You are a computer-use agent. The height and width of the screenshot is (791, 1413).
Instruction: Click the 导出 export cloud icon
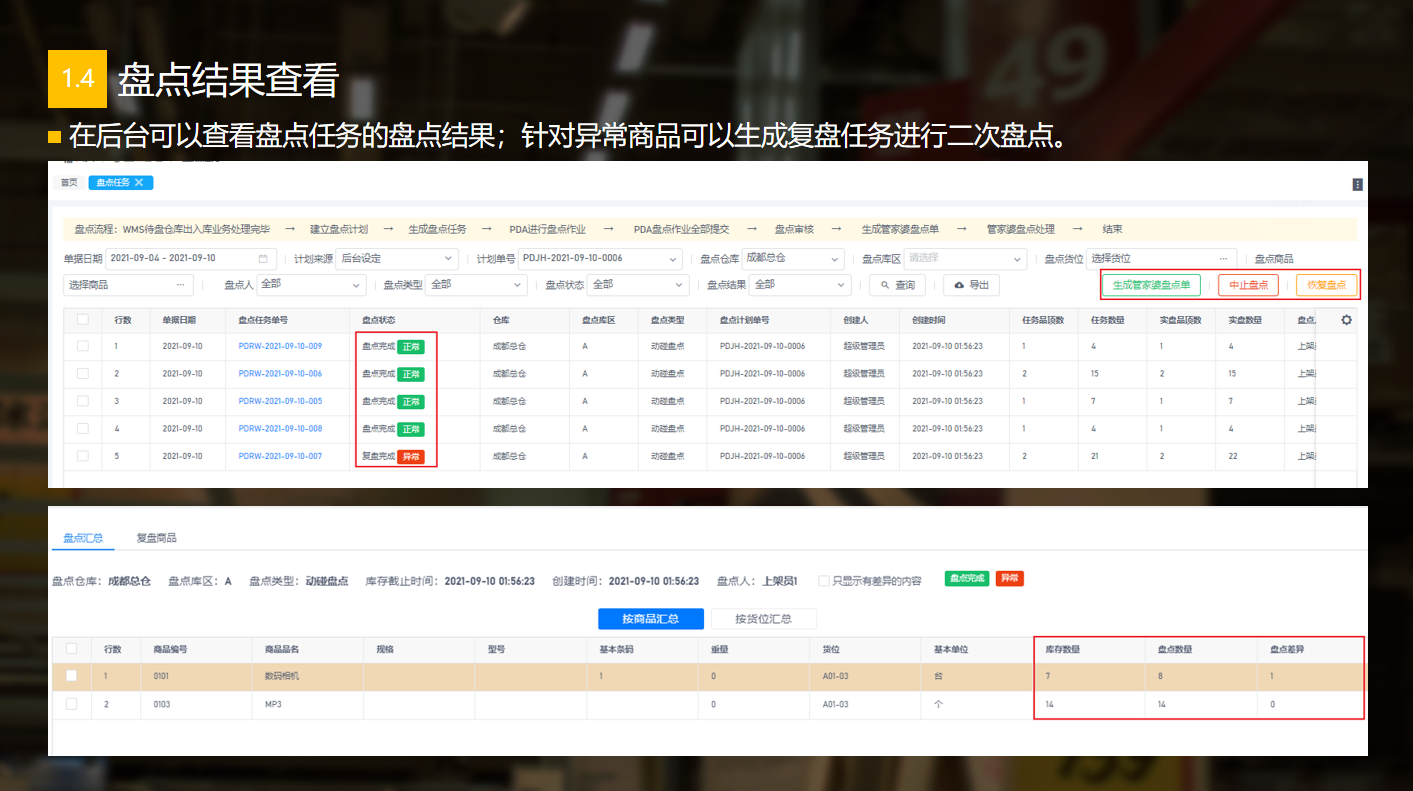(959, 285)
